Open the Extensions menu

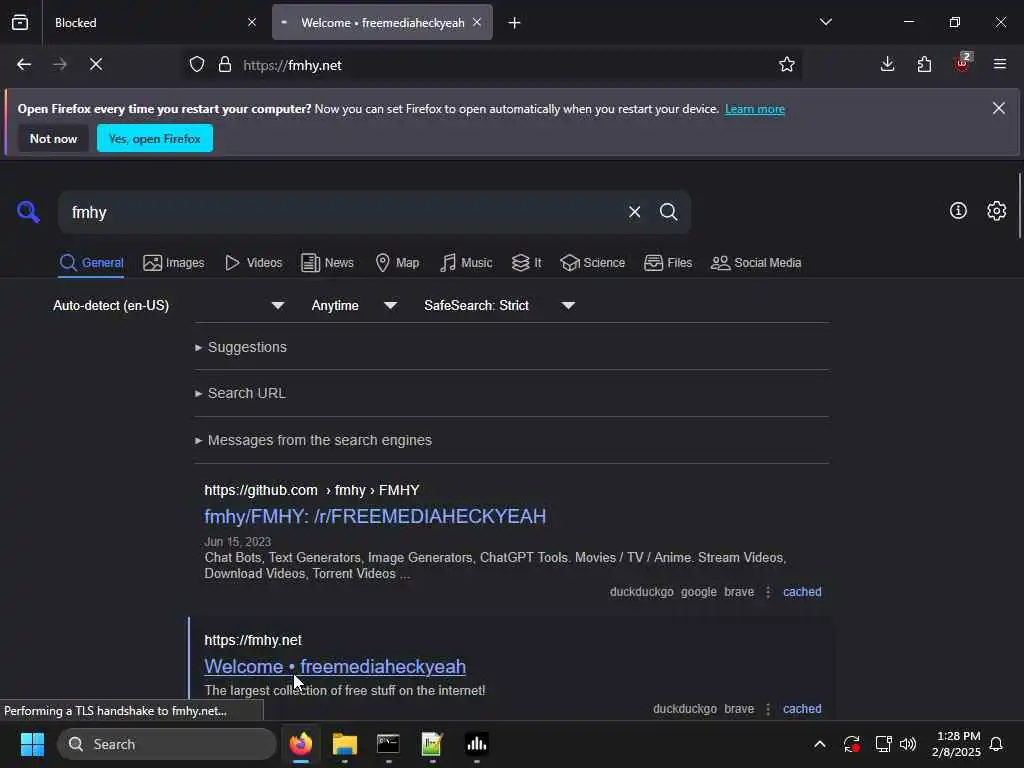tap(924, 64)
